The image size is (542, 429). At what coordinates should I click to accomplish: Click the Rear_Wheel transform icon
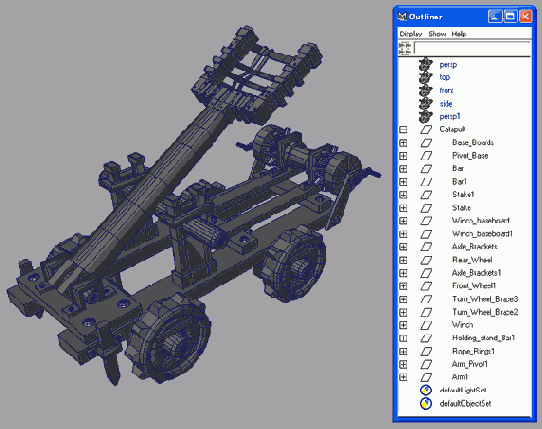click(426, 260)
